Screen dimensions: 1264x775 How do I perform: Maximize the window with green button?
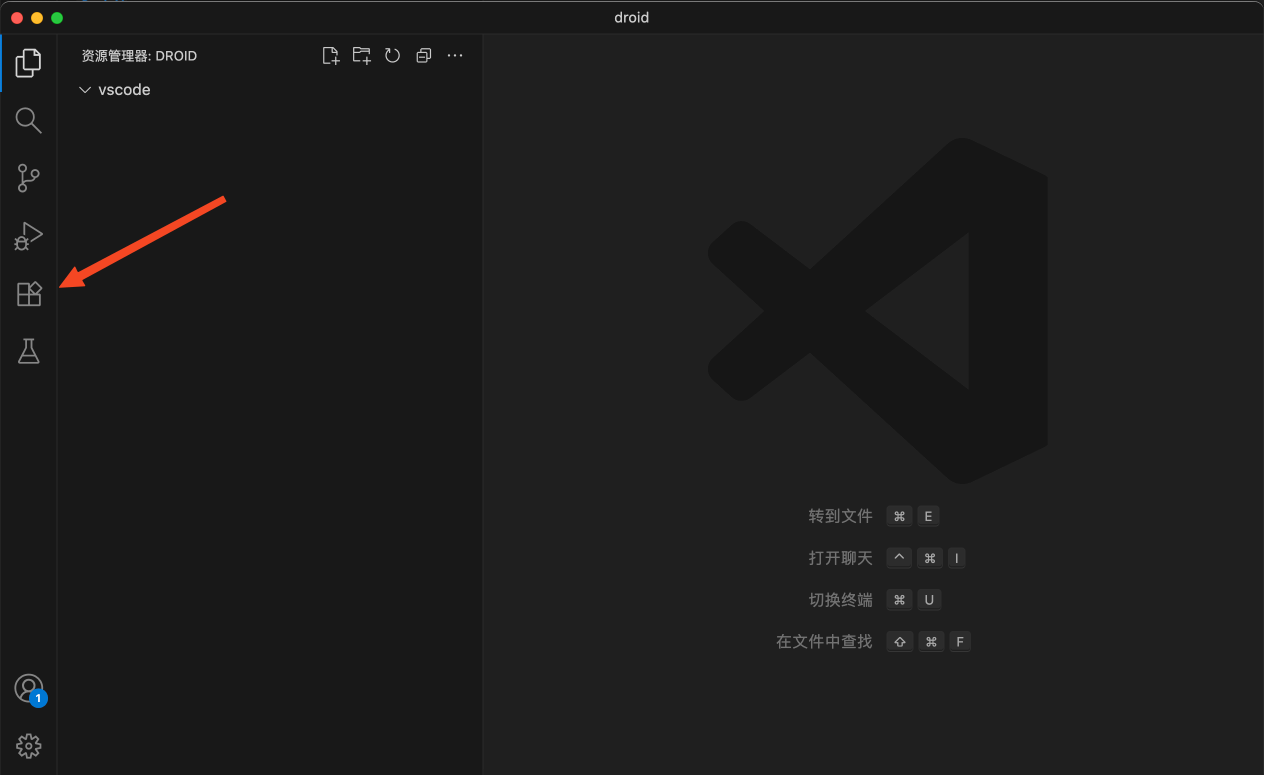tap(57, 18)
